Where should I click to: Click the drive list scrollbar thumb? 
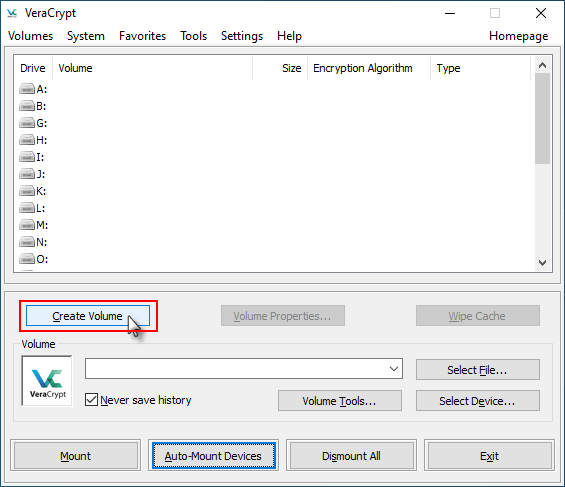tap(542, 119)
